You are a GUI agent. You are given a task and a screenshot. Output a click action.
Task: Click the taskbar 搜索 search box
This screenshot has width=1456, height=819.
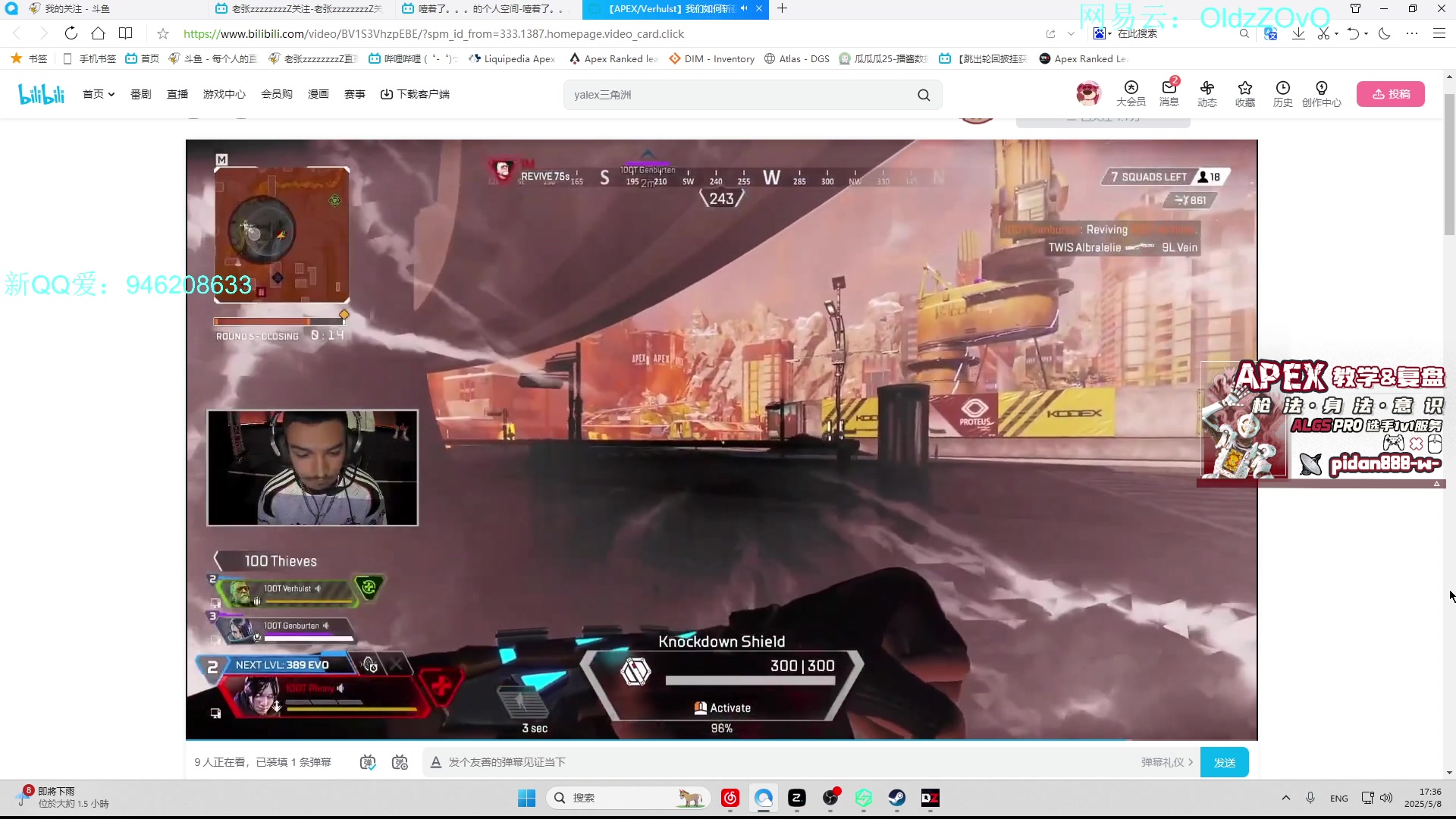coord(628,798)
